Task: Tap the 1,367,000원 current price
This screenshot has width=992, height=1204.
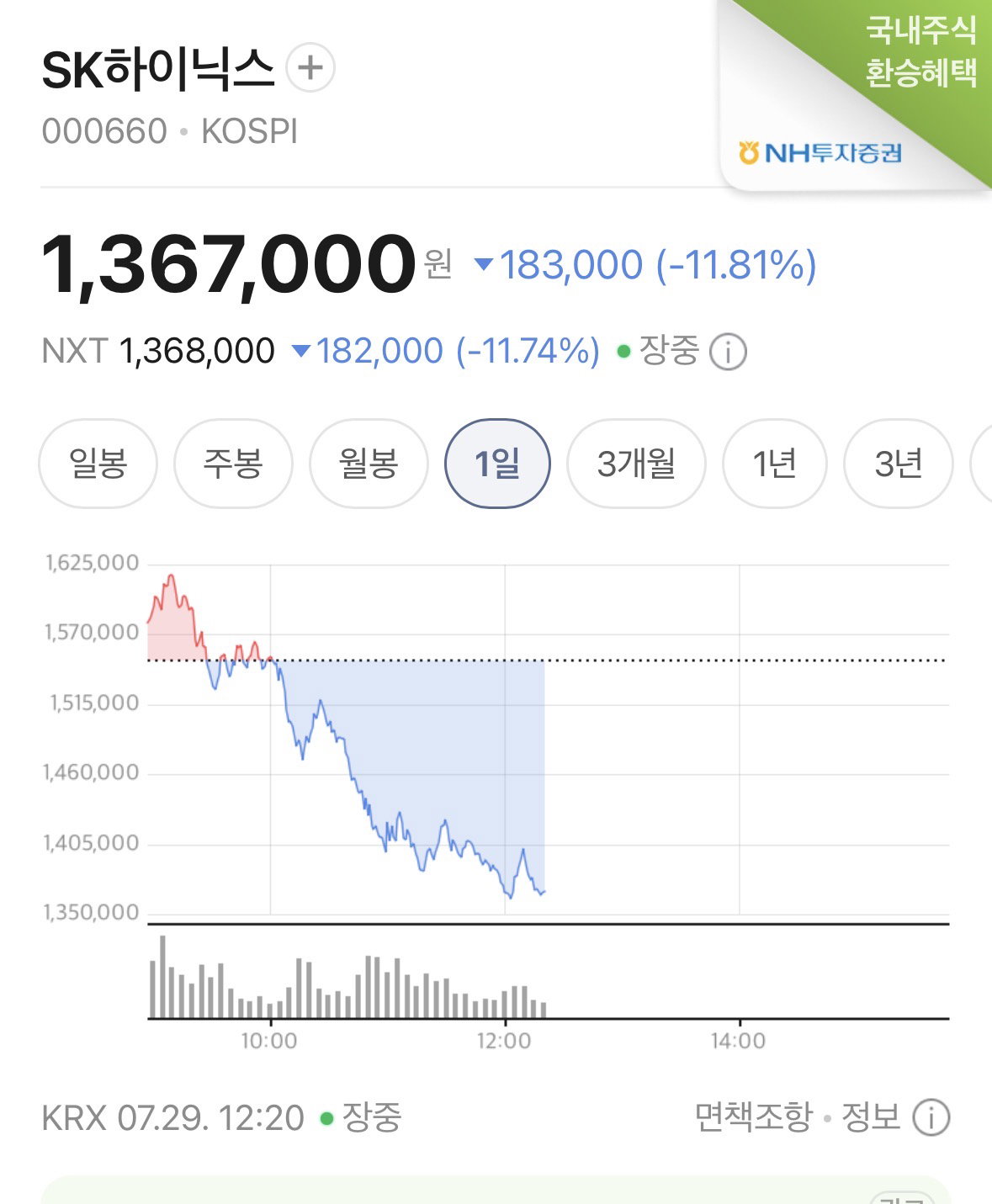Action: point(247,265)
